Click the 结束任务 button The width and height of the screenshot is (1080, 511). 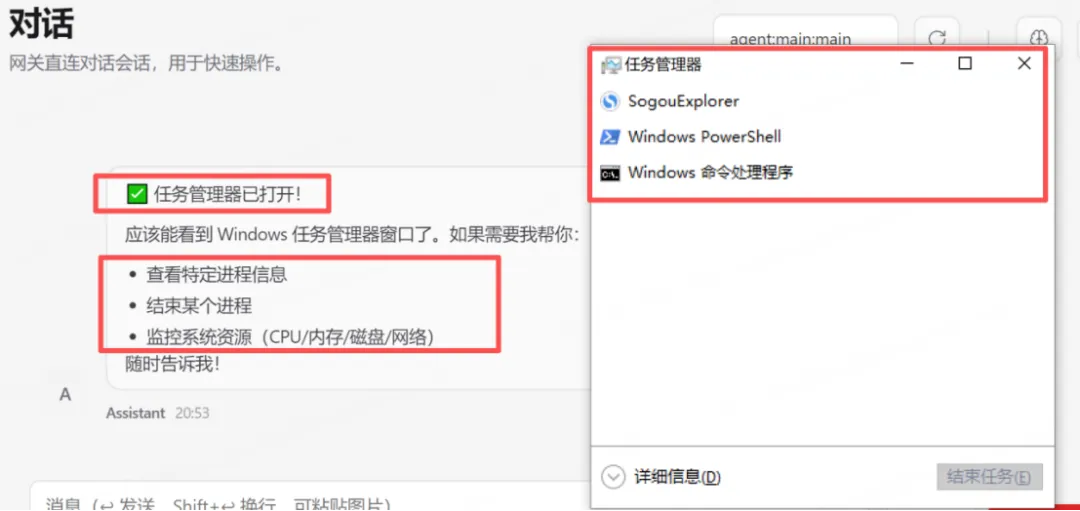[x=990, y=477]
